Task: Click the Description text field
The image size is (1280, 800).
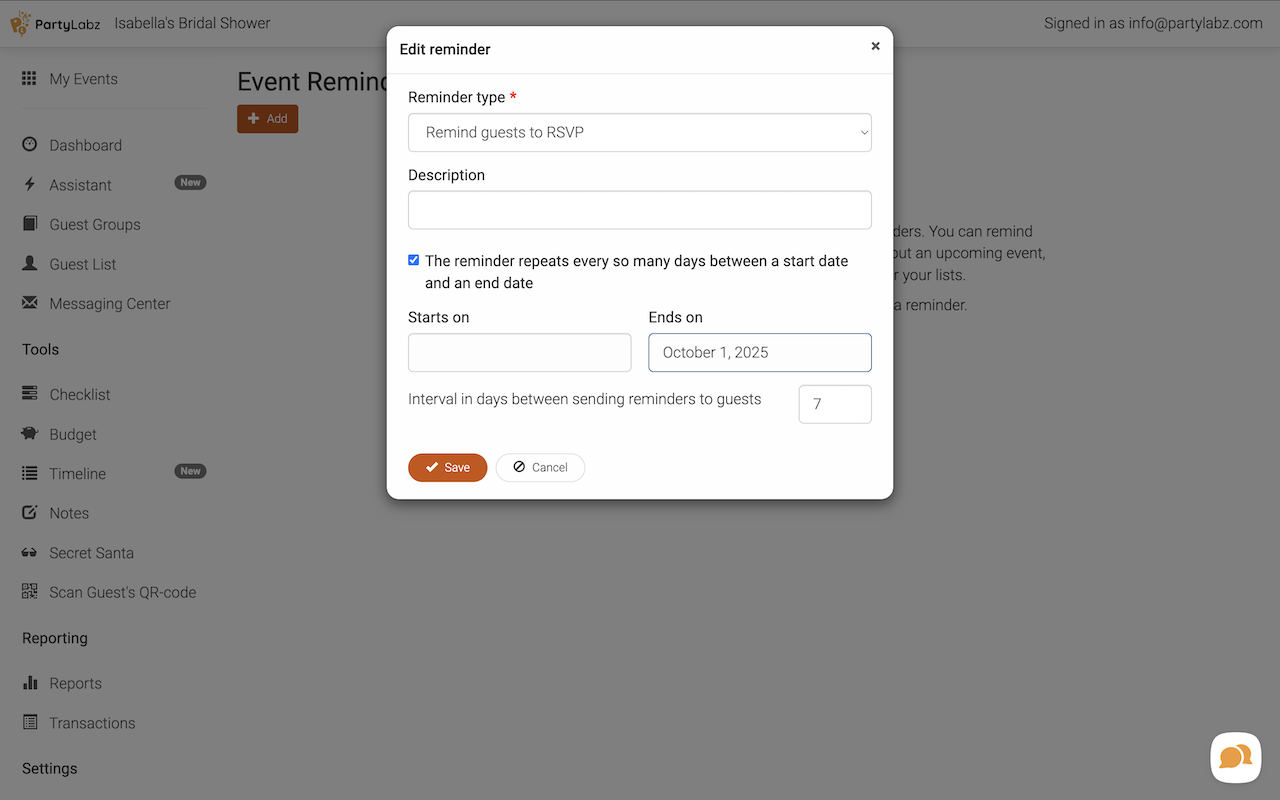Action: [639, 210]
